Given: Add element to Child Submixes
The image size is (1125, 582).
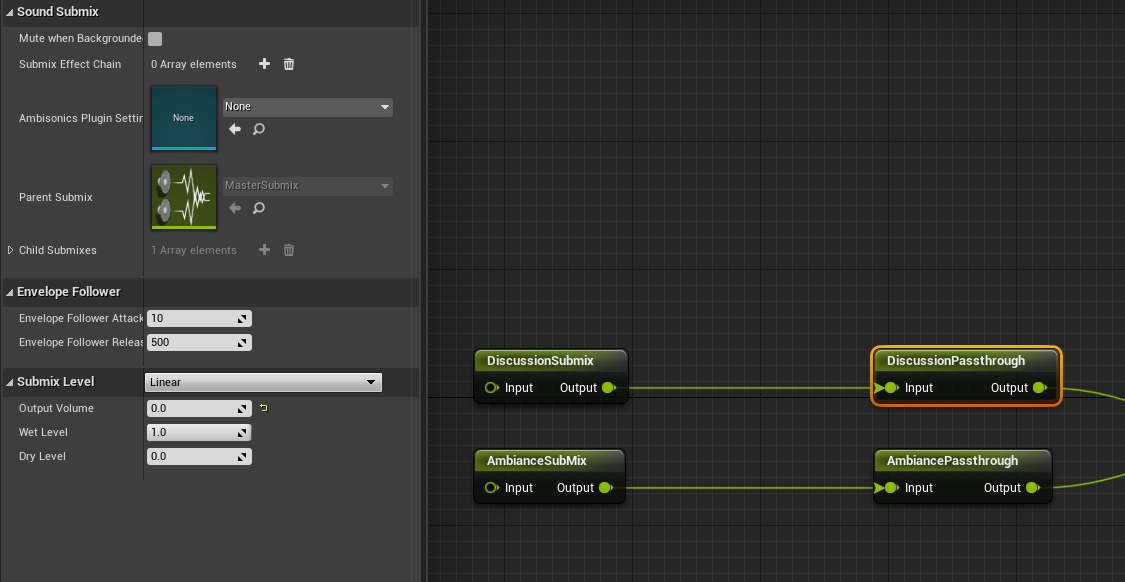Looking at the screenshot, I should click(264, 250).
